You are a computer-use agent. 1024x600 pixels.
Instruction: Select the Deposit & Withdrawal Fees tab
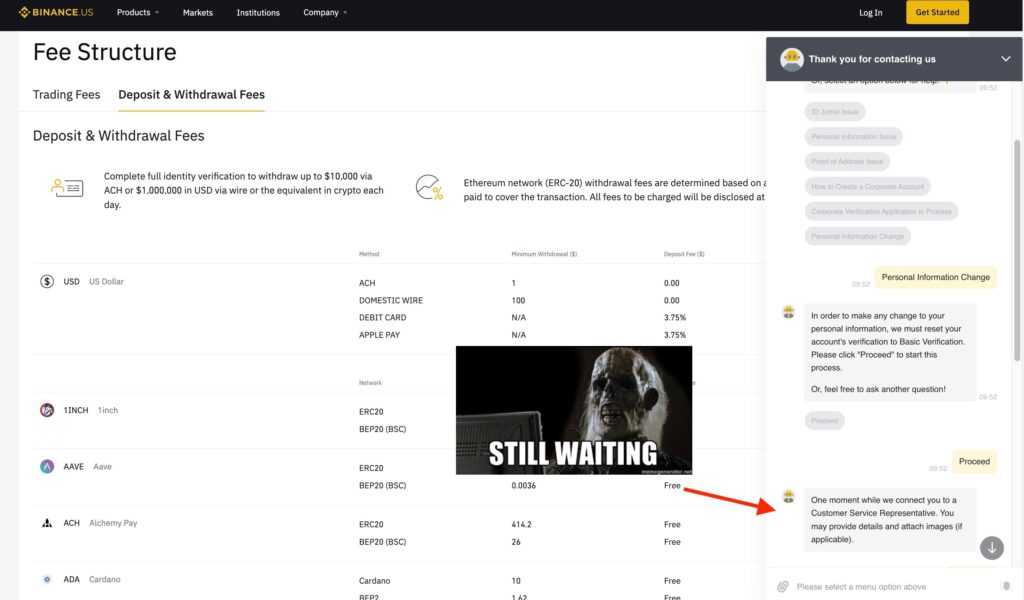[x=191, y=95]
